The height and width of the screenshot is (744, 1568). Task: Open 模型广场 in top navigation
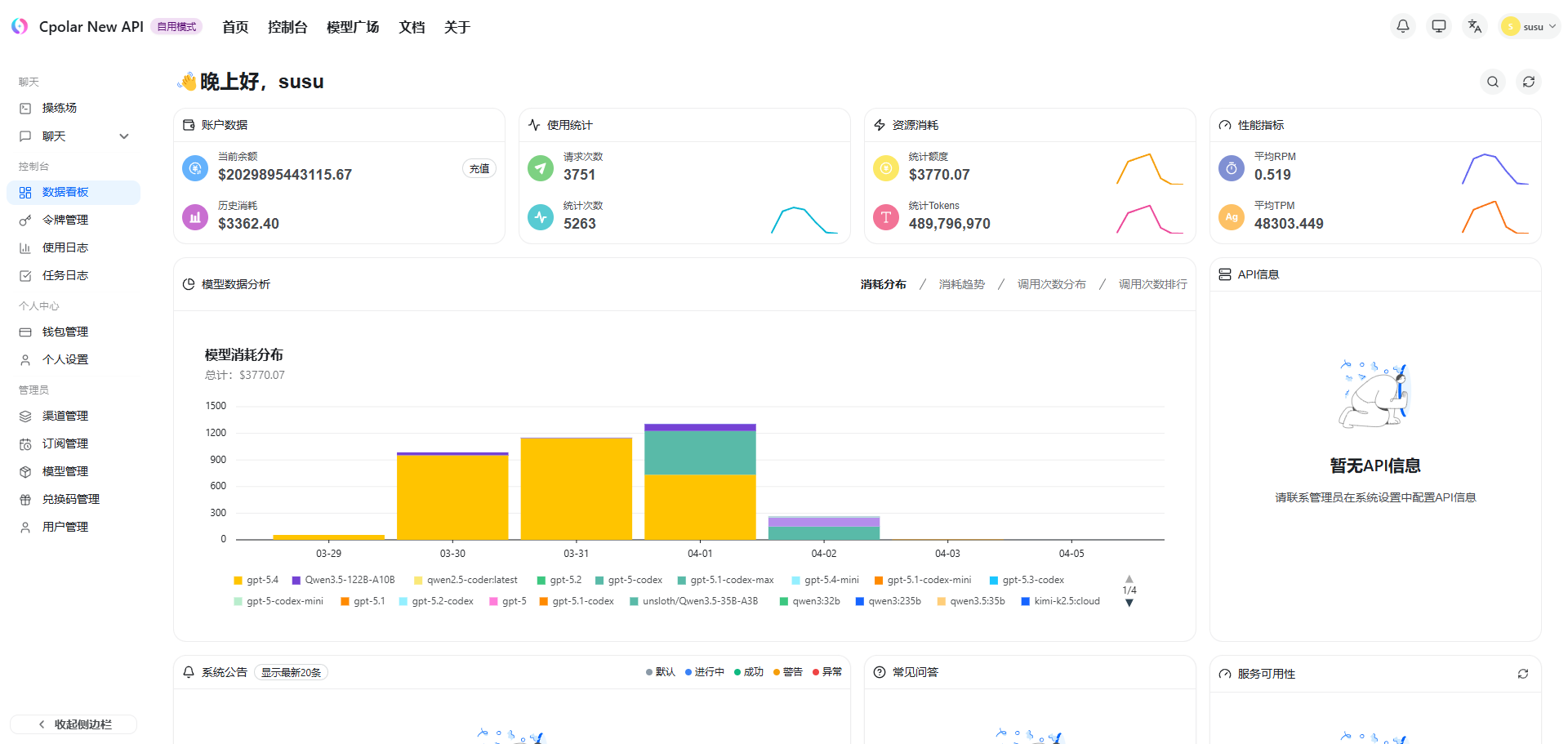point(353,27)
